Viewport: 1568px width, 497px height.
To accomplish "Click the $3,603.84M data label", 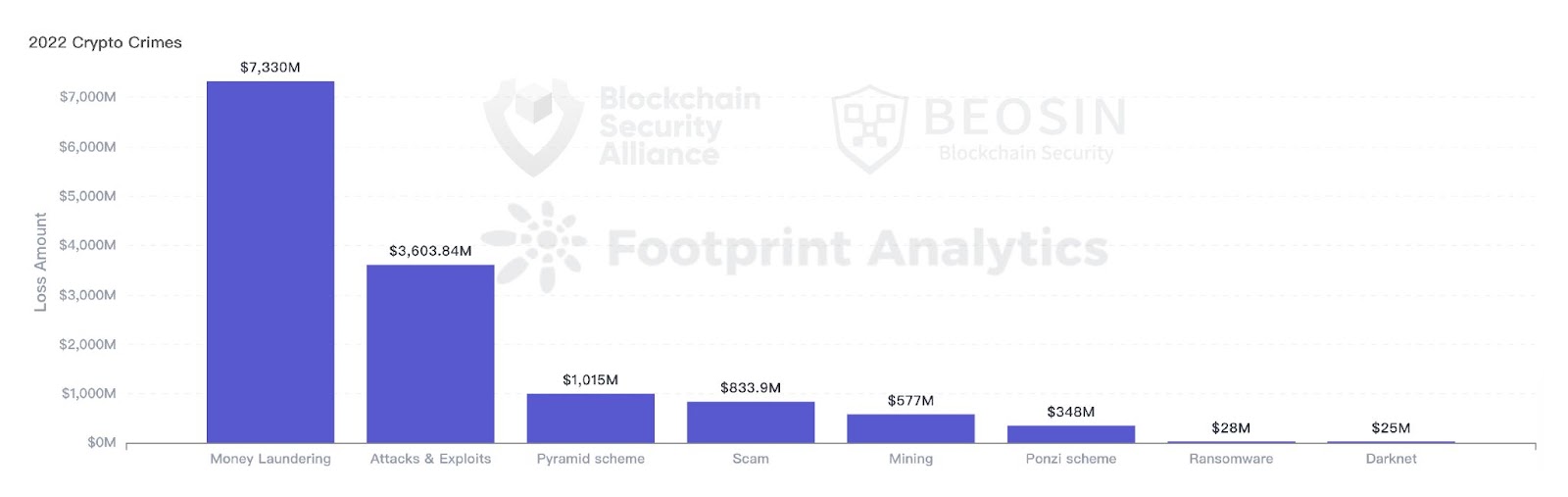I will point(430,251).
